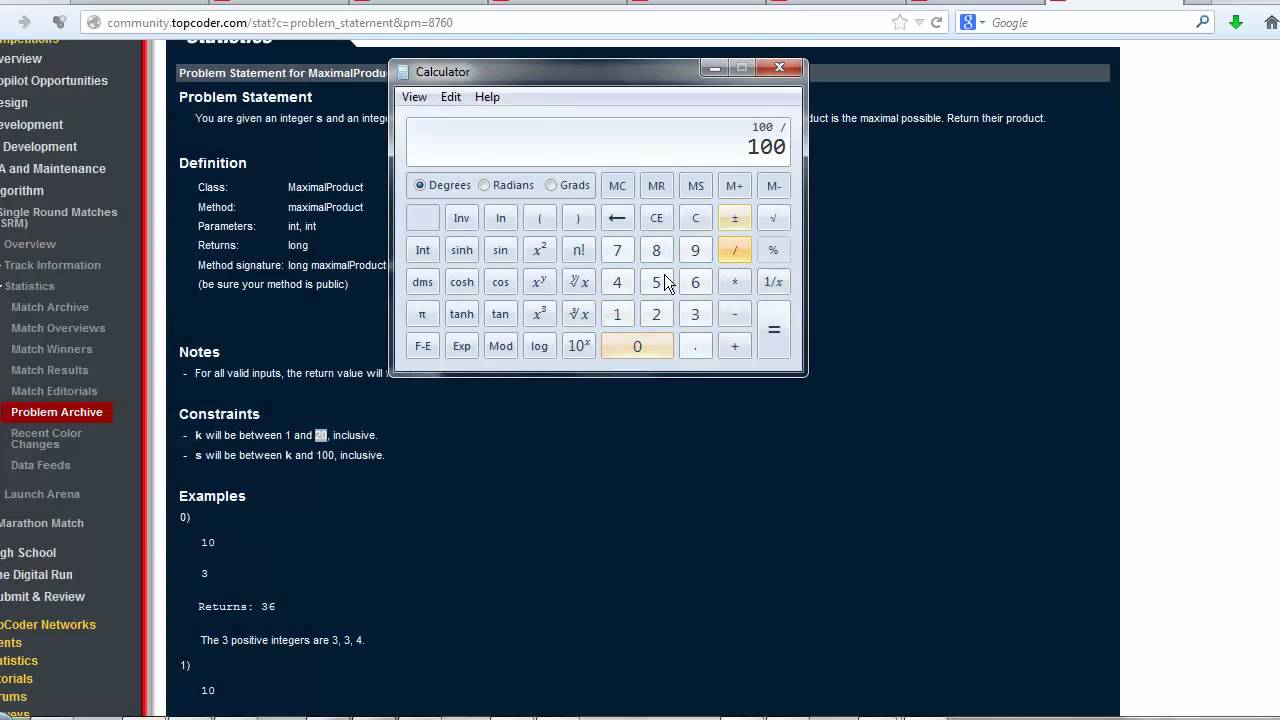Click the calculator display showing 100
Image resolution: width=1280 pixels, height=720 pixels.
point(598,141)
